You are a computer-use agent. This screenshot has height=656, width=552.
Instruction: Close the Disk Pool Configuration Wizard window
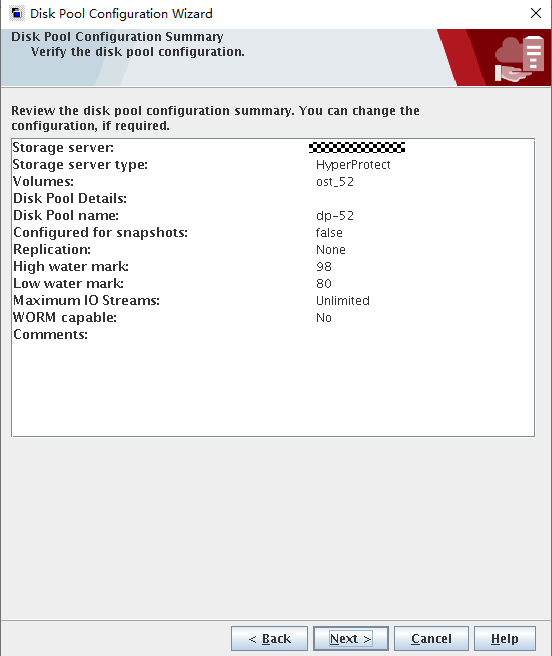(x=536, y=13)
